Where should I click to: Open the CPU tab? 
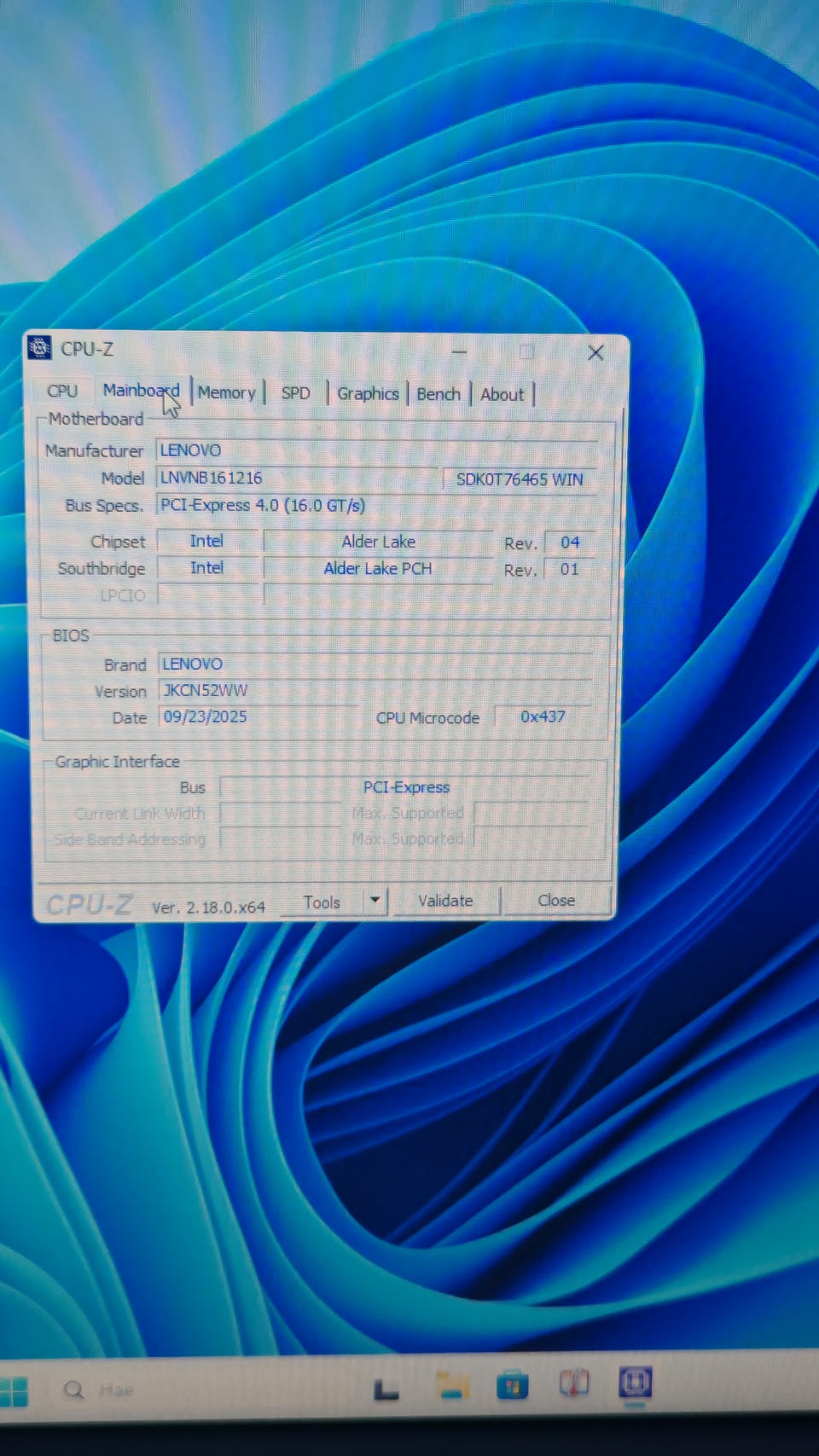(61, 391)
